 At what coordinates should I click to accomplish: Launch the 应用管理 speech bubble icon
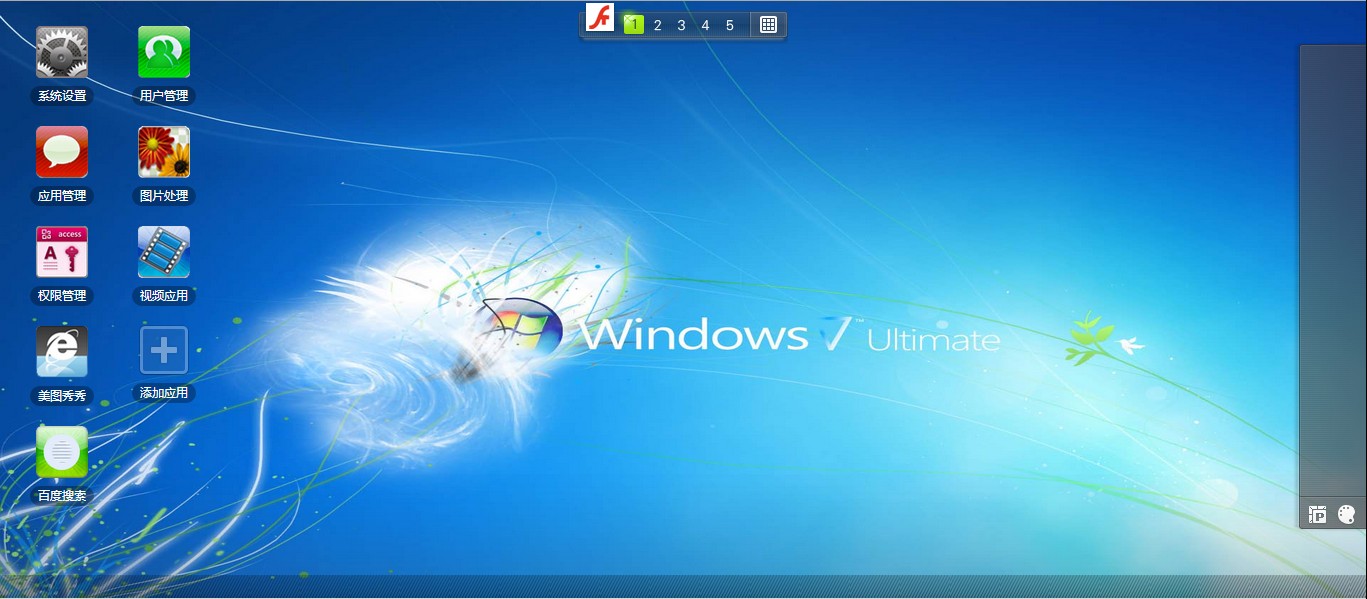62,152
